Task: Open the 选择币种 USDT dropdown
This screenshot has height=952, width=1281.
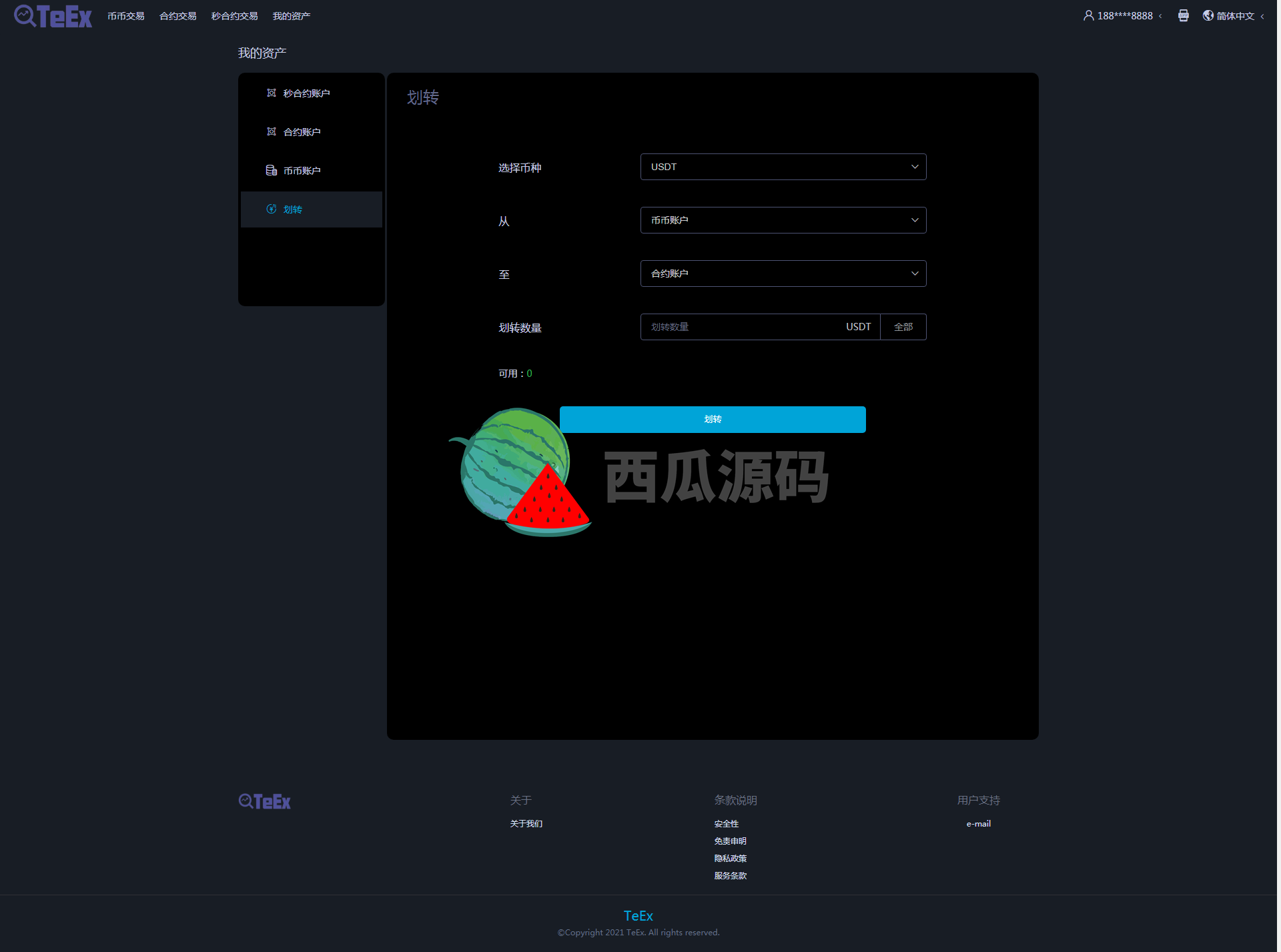Action: 783,167
